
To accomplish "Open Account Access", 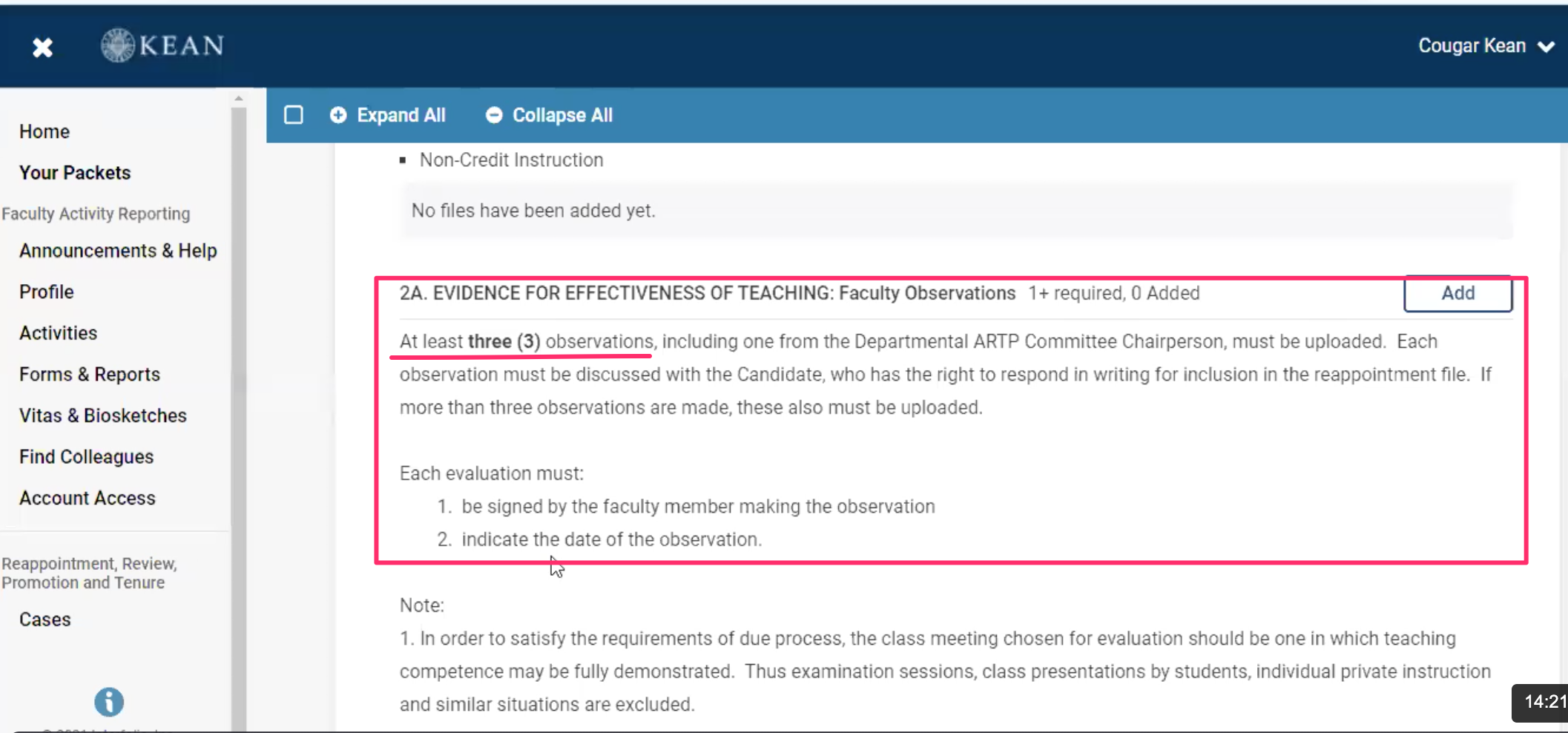I will tap(88, 498).
